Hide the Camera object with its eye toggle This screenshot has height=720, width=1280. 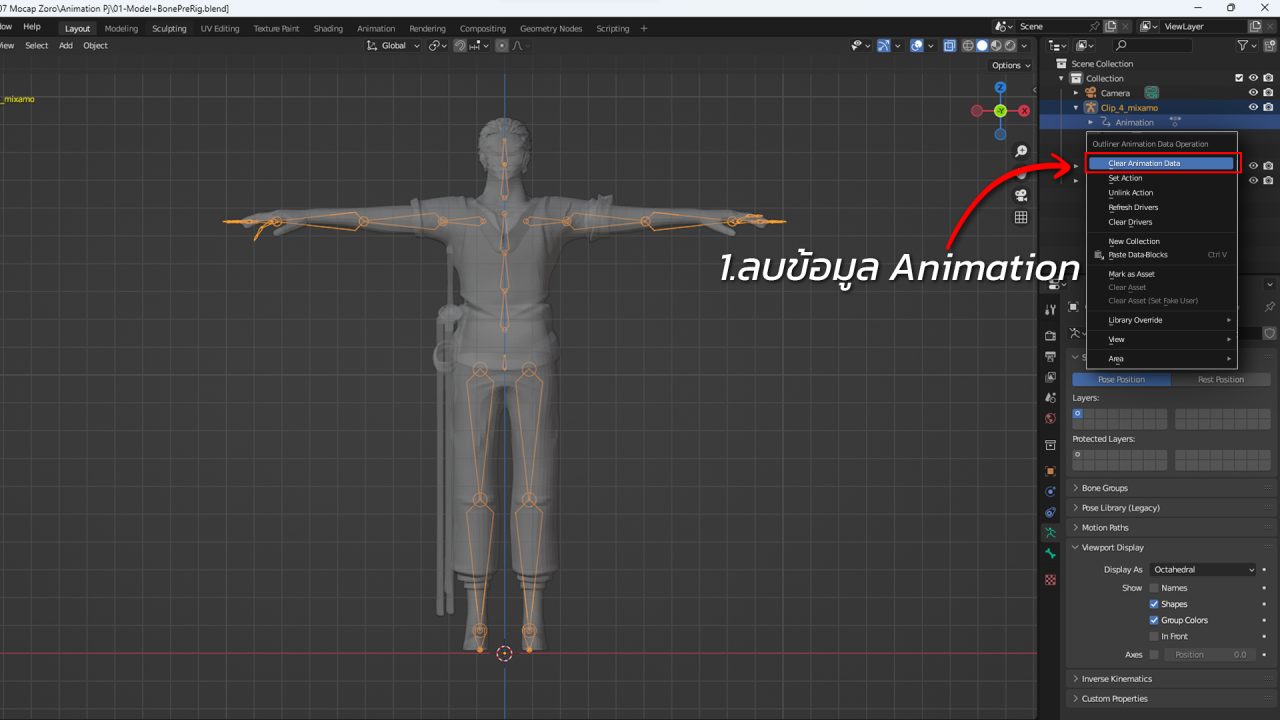[1253, 92]
